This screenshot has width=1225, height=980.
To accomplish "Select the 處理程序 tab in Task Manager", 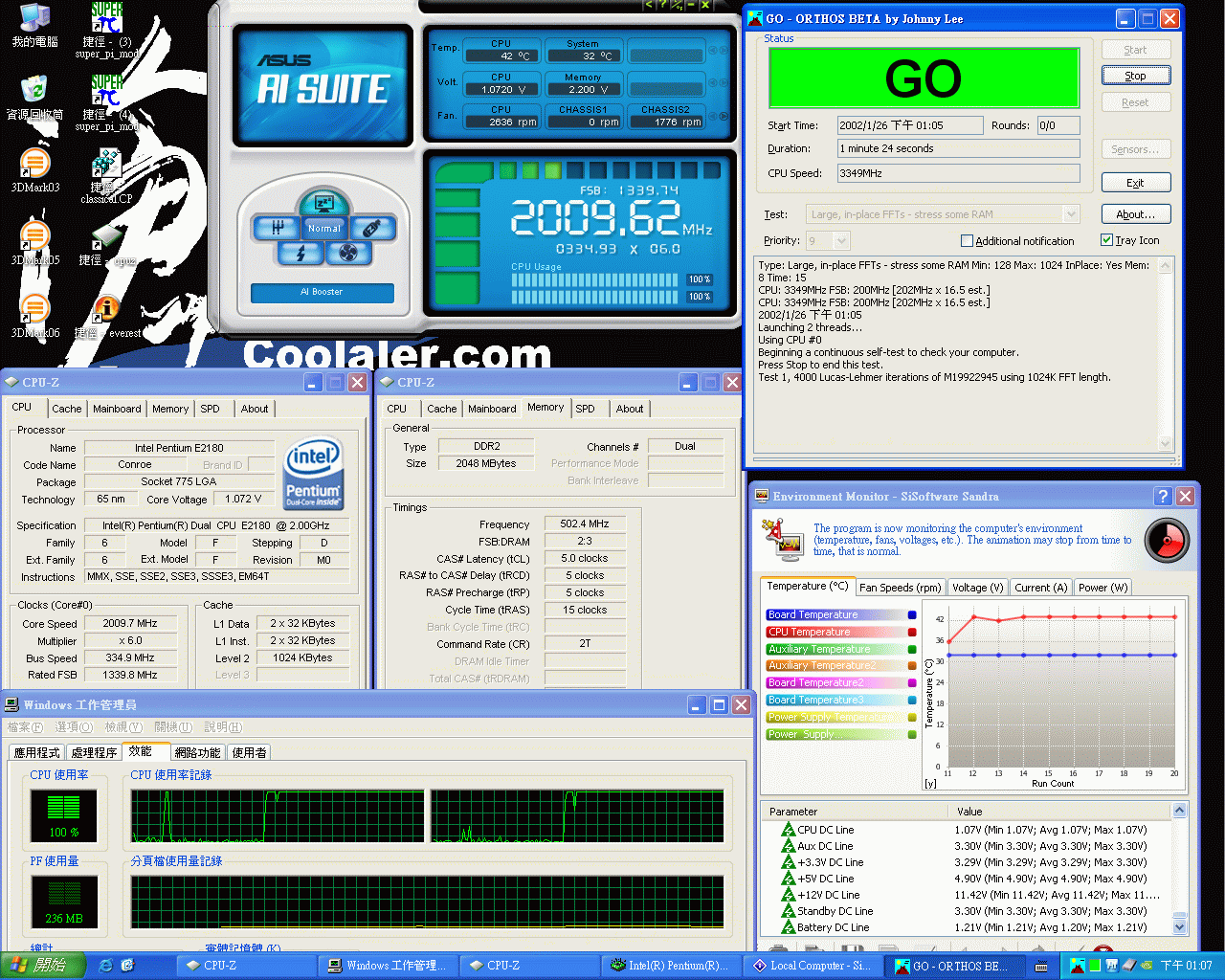I will pyautogui.click(x=94, y=753).
